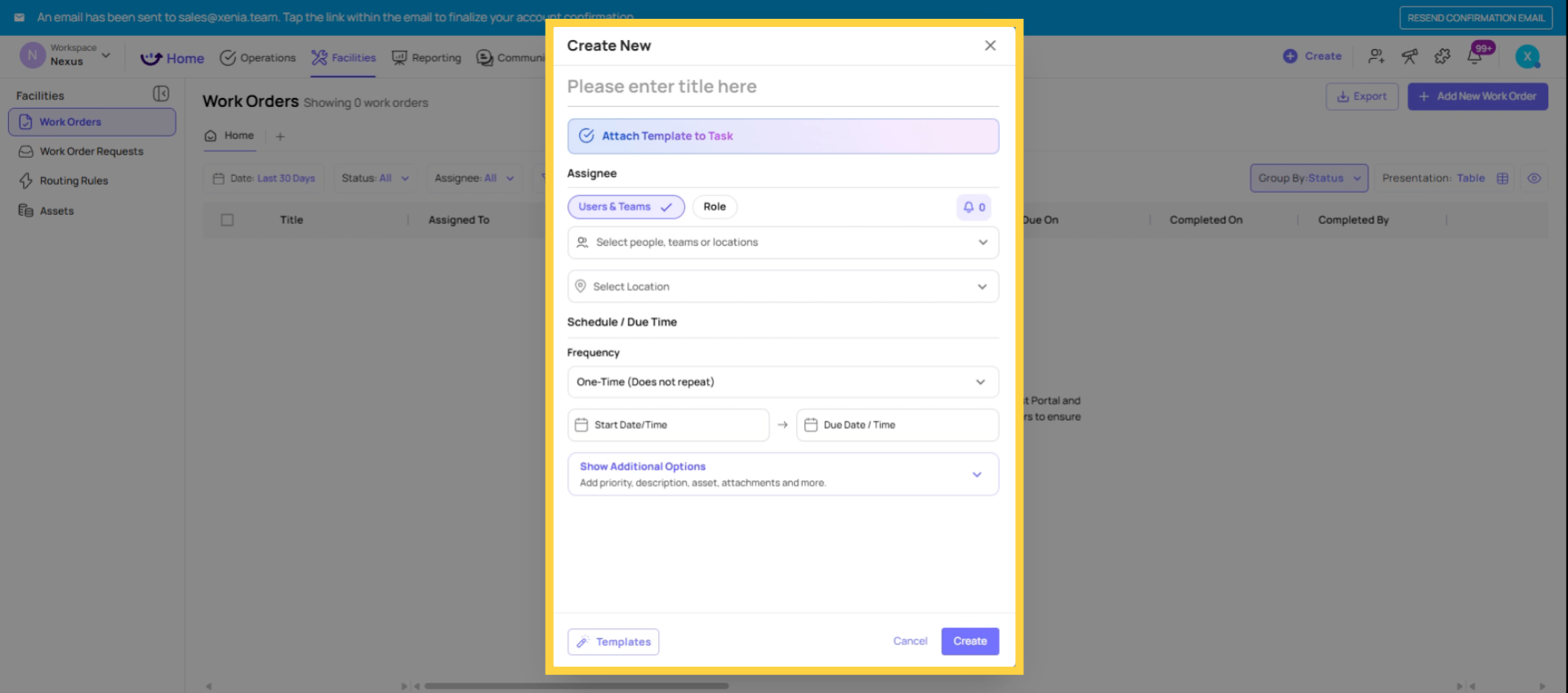The image size is (1568, 693).
Task: Open the Operations menu
Action: click(258, 58)
